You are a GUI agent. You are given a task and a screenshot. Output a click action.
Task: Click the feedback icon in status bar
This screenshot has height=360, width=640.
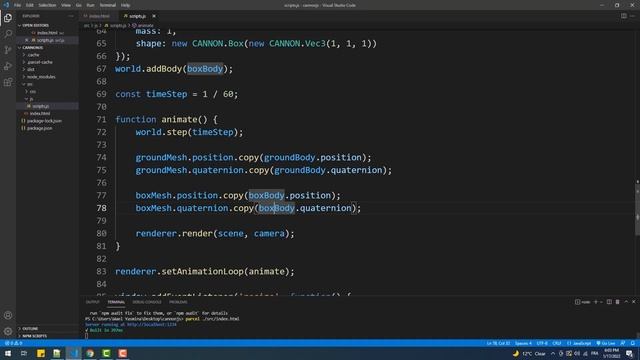coord(623,343)
